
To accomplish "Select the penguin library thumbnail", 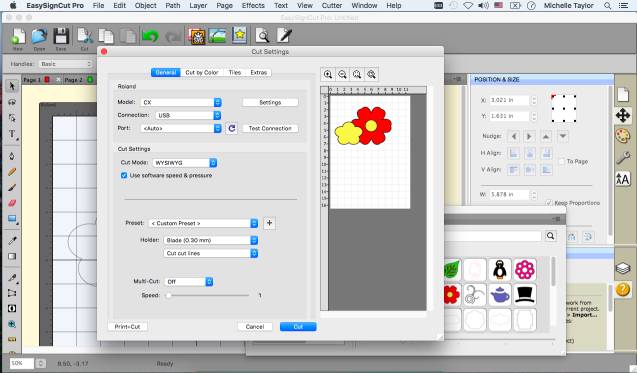I will pyautogui.click(x=499, y=269).
